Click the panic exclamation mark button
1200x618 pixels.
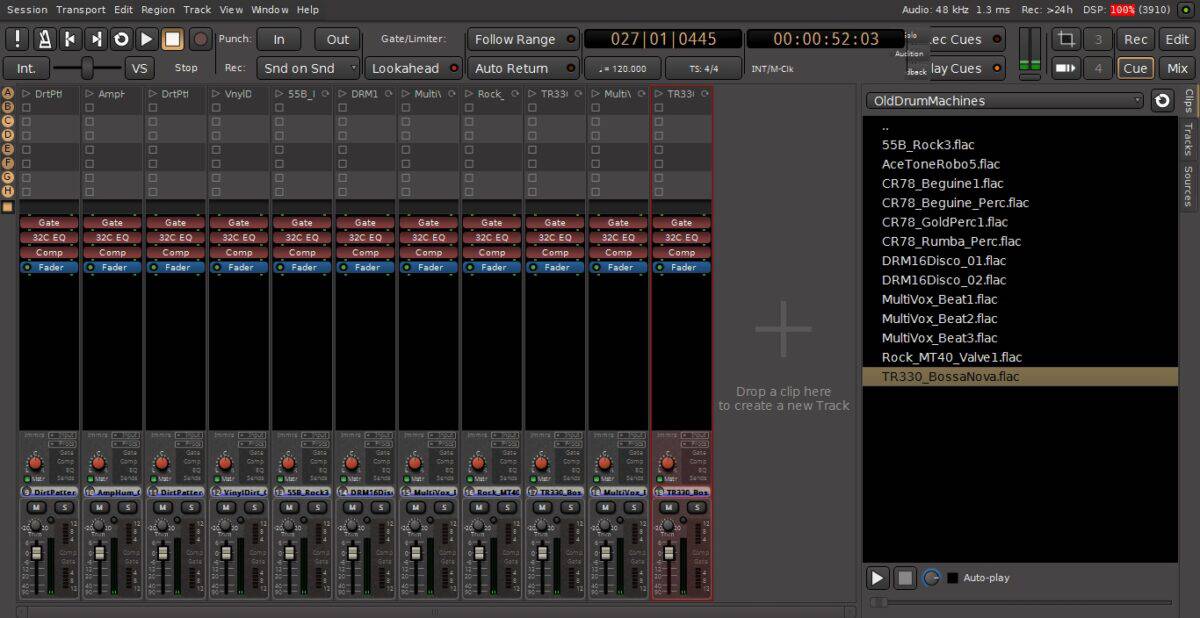(x=18, y=39)
